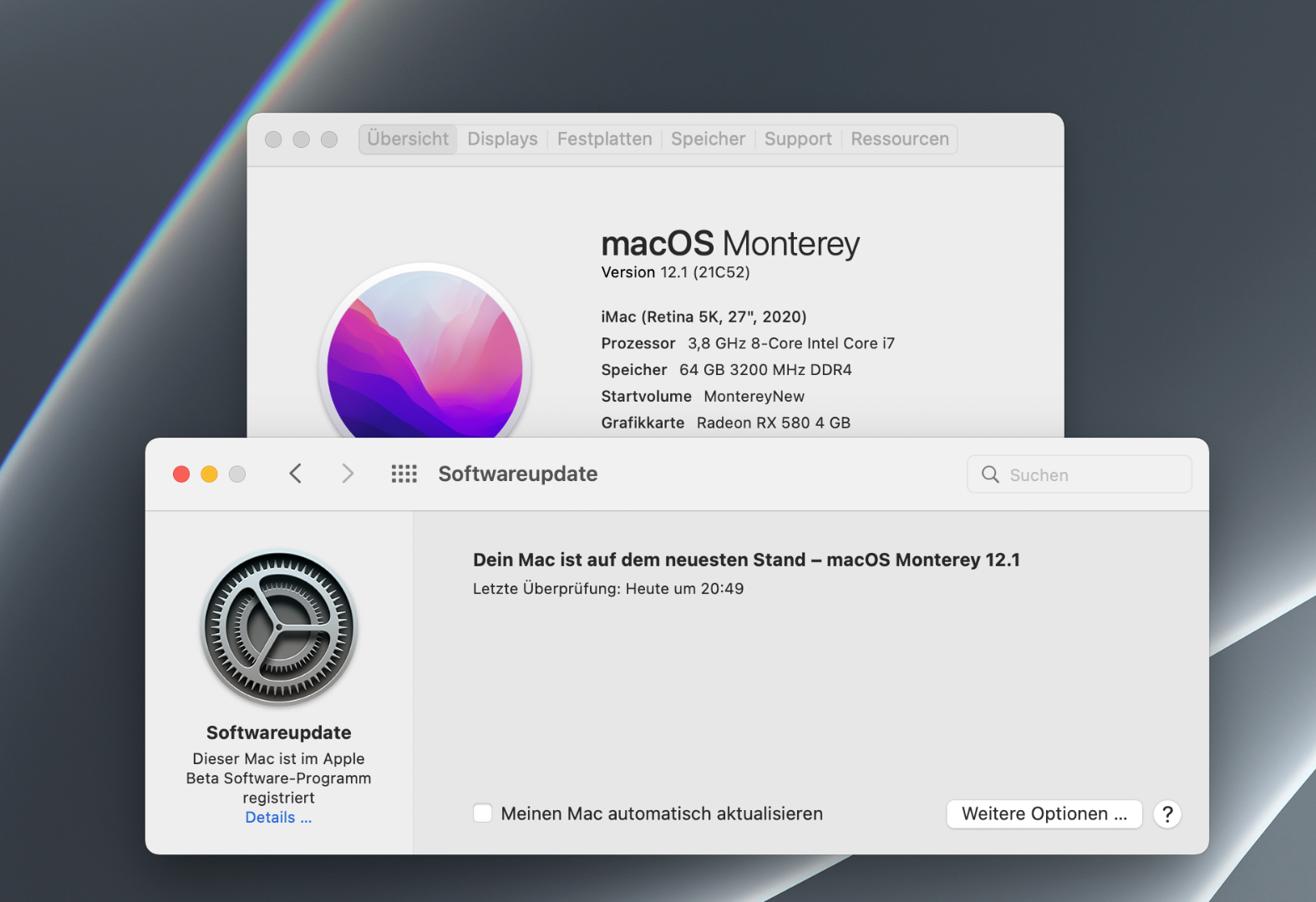The height and width of the screenshot is (902, 1316).
Task: Select the Ressourcen tab
Action: [900, 139]
